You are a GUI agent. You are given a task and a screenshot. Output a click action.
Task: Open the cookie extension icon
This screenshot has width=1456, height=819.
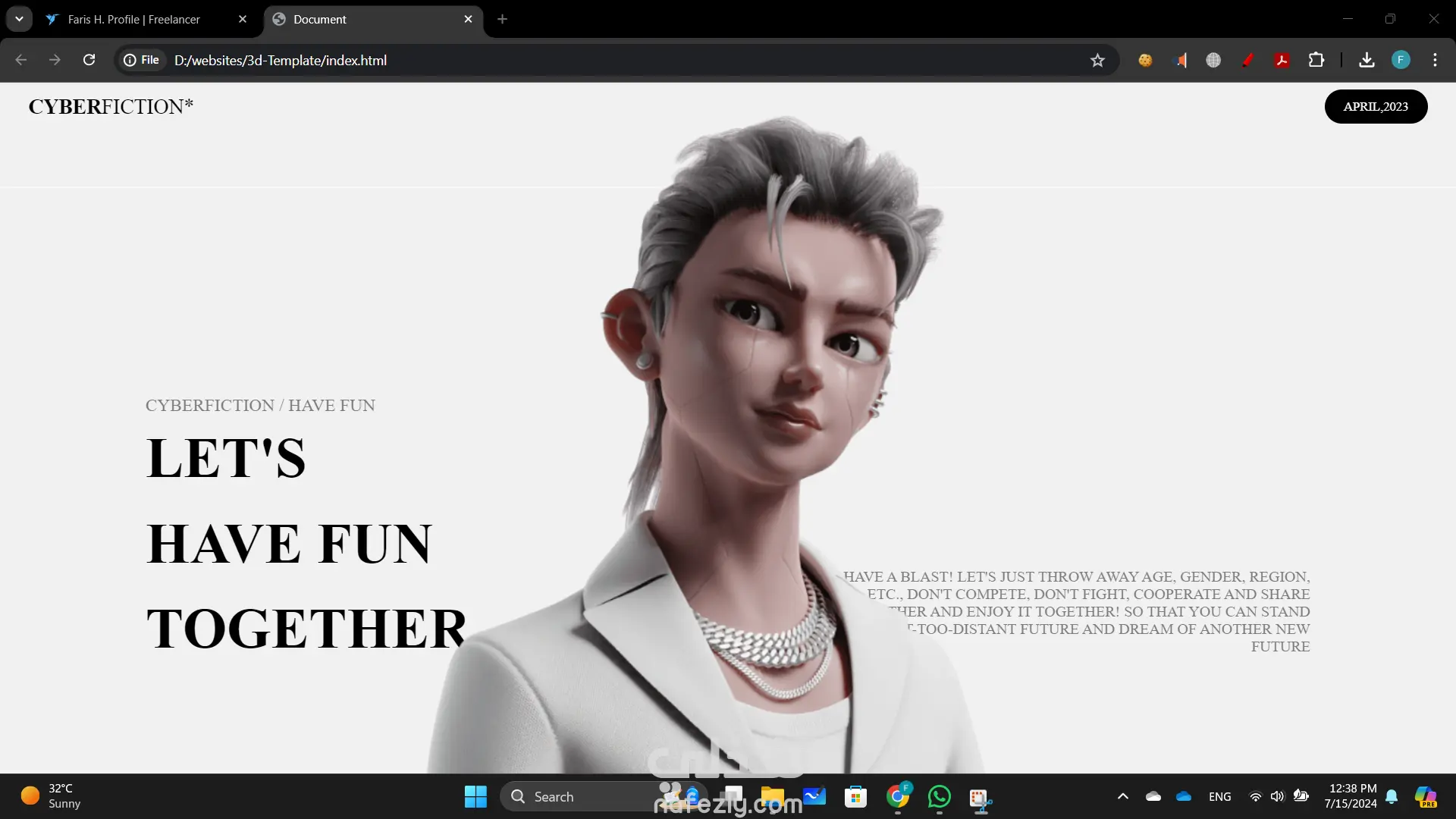click(x=1145, y=61)
